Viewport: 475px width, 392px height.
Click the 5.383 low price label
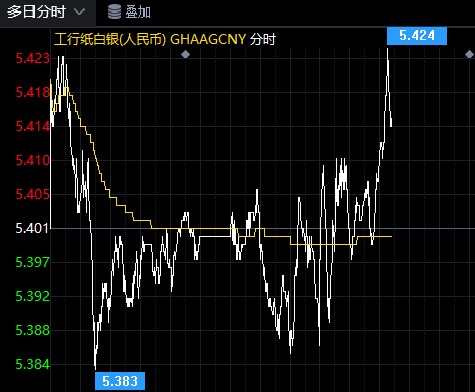120,381
